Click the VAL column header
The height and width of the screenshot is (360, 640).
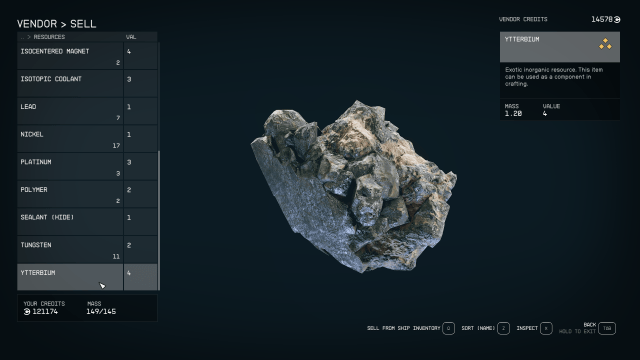click(x=131, y=37)
